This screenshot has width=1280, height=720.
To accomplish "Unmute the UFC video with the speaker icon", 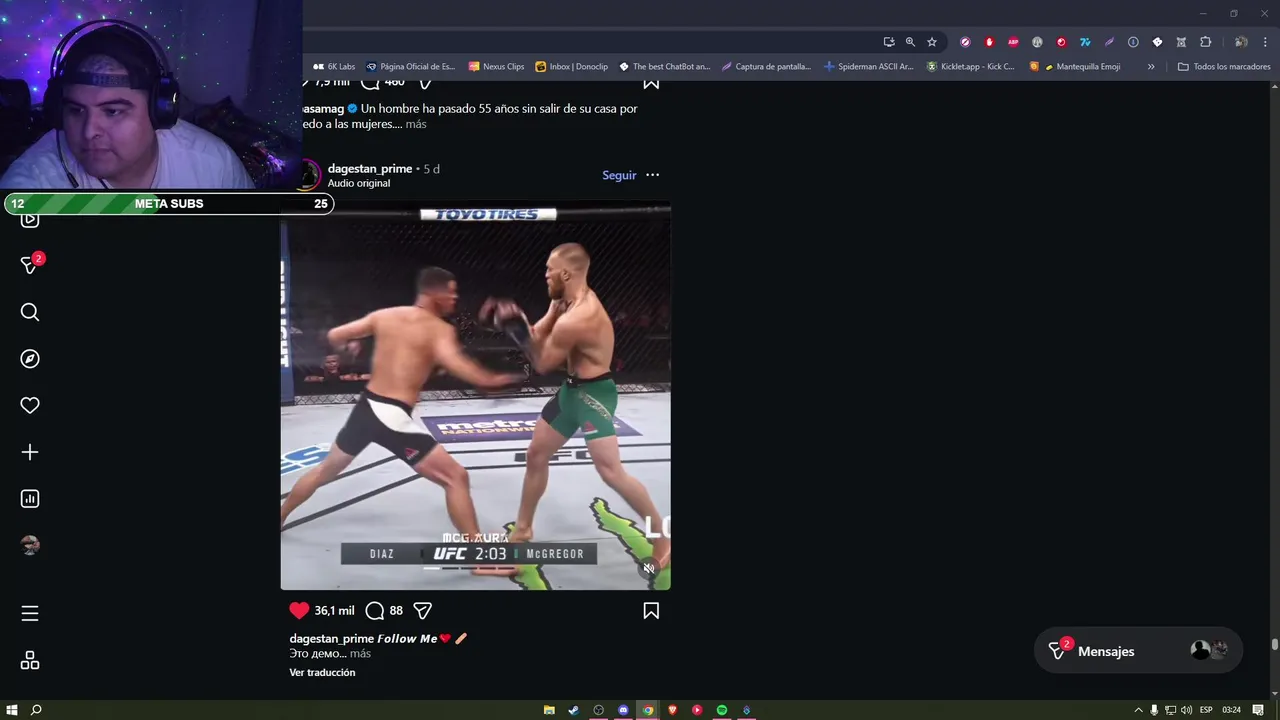I will click(x=648, y=568).
